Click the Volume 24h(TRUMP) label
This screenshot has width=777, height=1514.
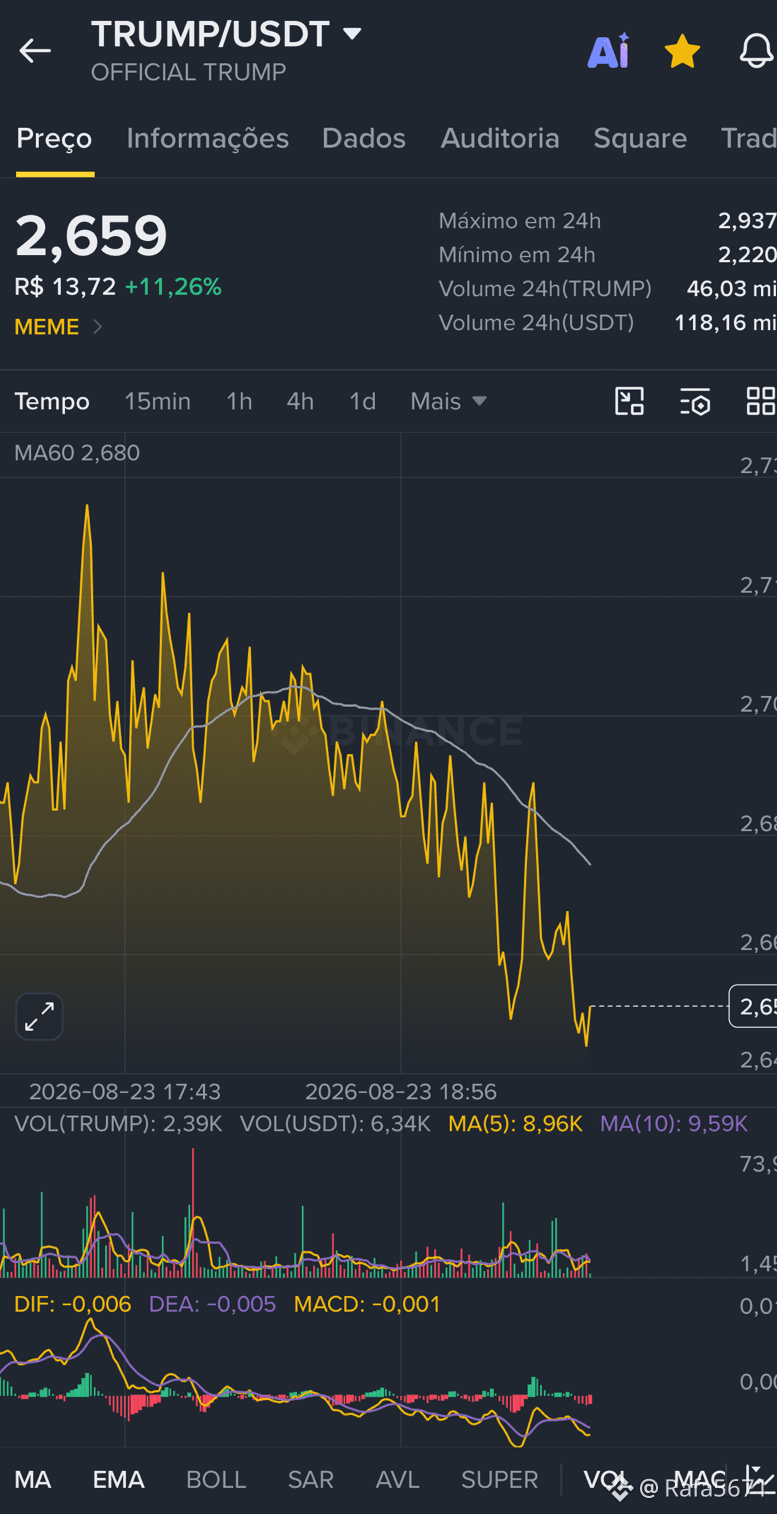tap(545, 289)
